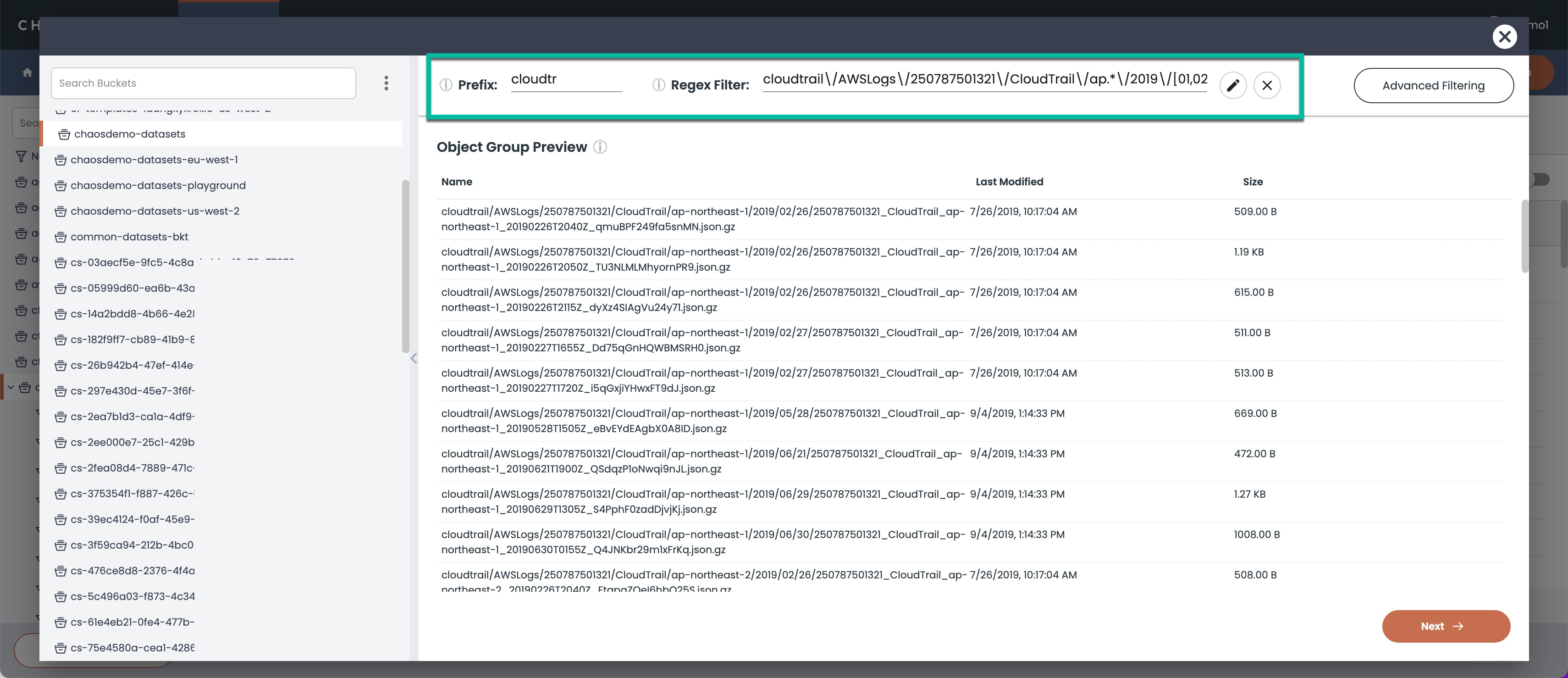The height and width of the screenshot is (678, 1568).
Task: Close the dialog with top-right X
Action: [1504, 37]
